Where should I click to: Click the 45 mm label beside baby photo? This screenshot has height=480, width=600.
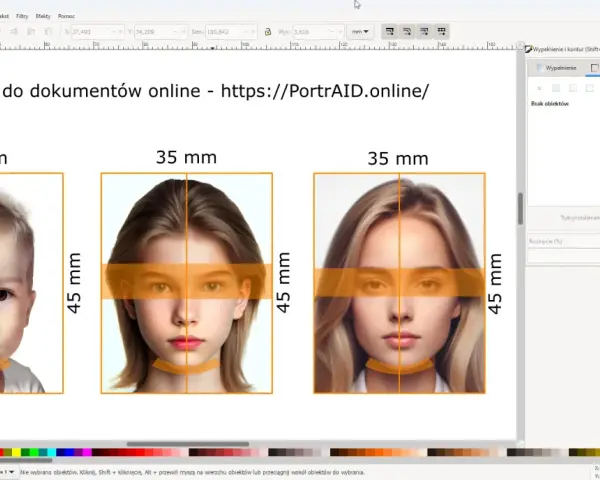74,283
